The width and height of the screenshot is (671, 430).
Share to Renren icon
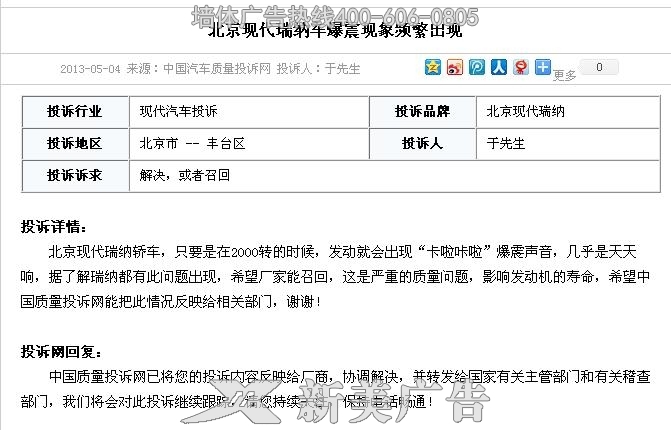point(499,67)
